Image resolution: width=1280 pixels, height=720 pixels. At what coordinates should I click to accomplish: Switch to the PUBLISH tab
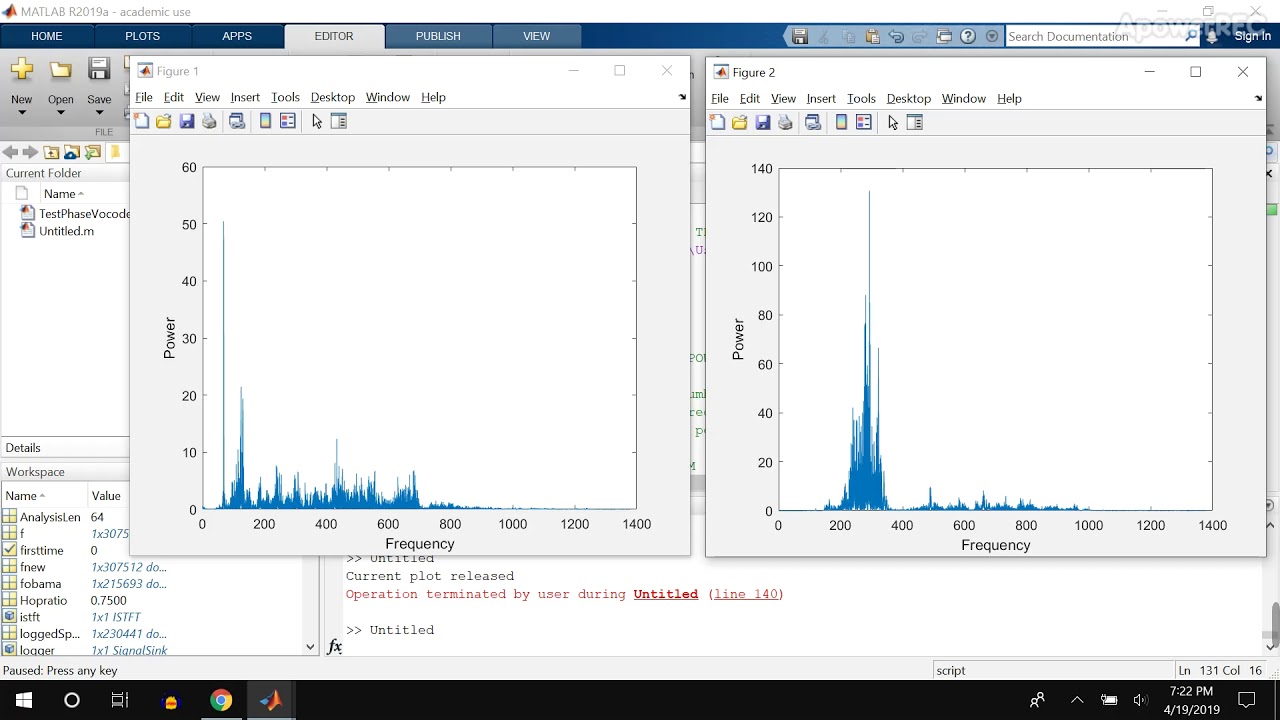point(438,36)
